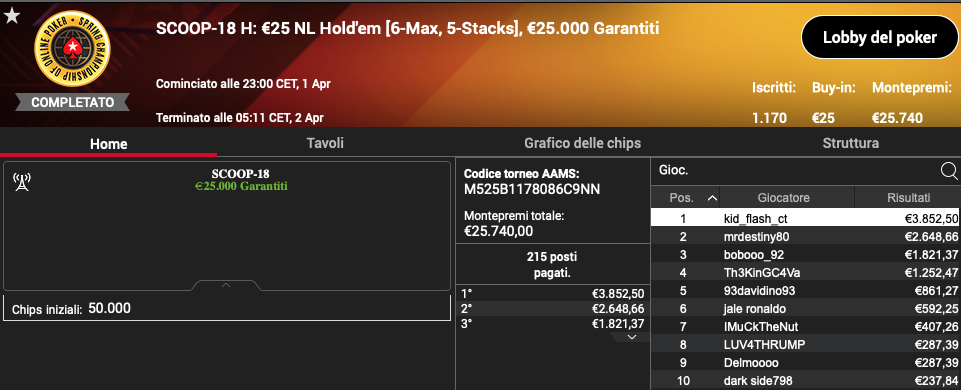Select player mrdestiny80 row
The width and height of the screenshot is (961, 390).
[805, 237]
